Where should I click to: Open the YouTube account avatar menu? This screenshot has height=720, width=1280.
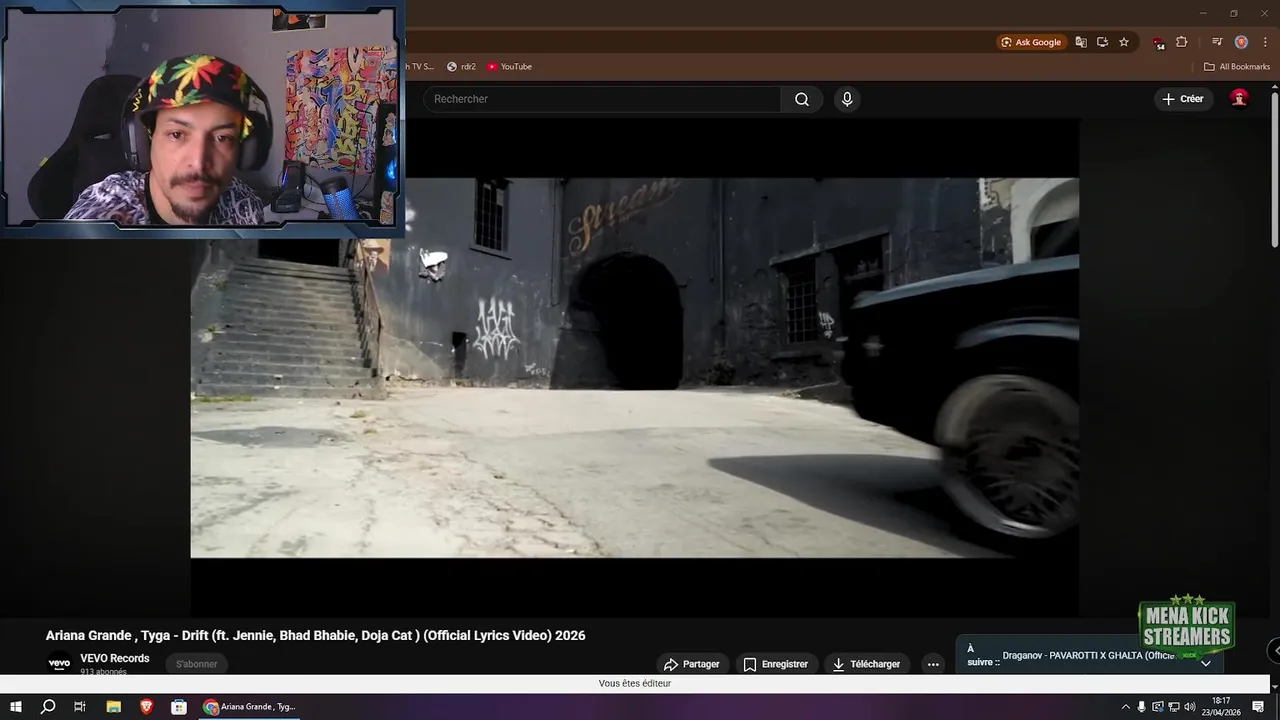click(x=1239, y=98)
